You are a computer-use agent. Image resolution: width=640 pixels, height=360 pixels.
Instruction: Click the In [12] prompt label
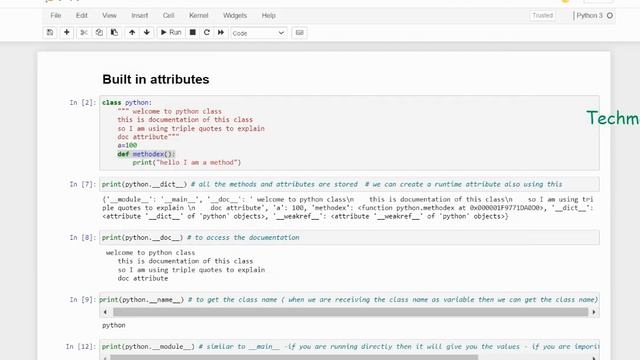coord(81,347)
